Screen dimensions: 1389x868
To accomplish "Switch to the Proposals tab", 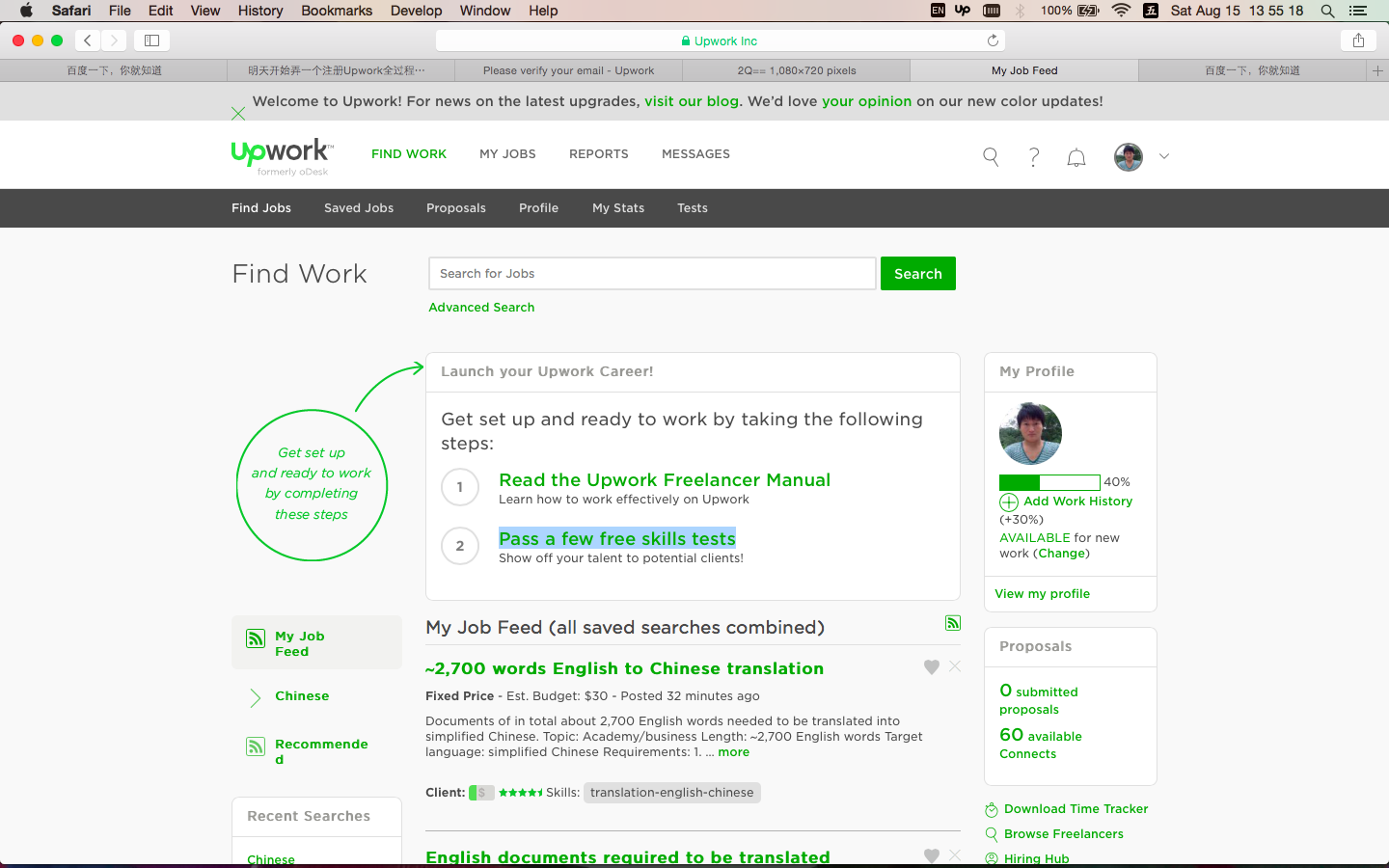I will pos(455,207).
